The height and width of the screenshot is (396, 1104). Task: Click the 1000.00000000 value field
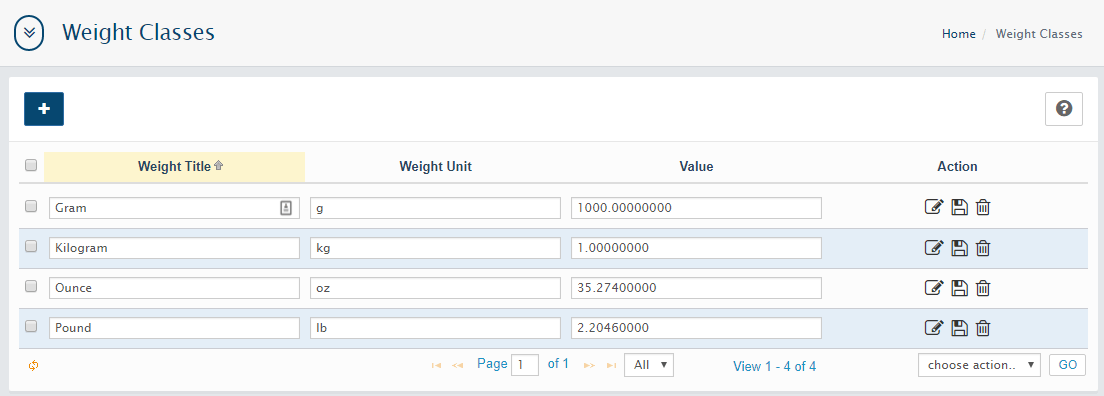(x=696, y=208)
